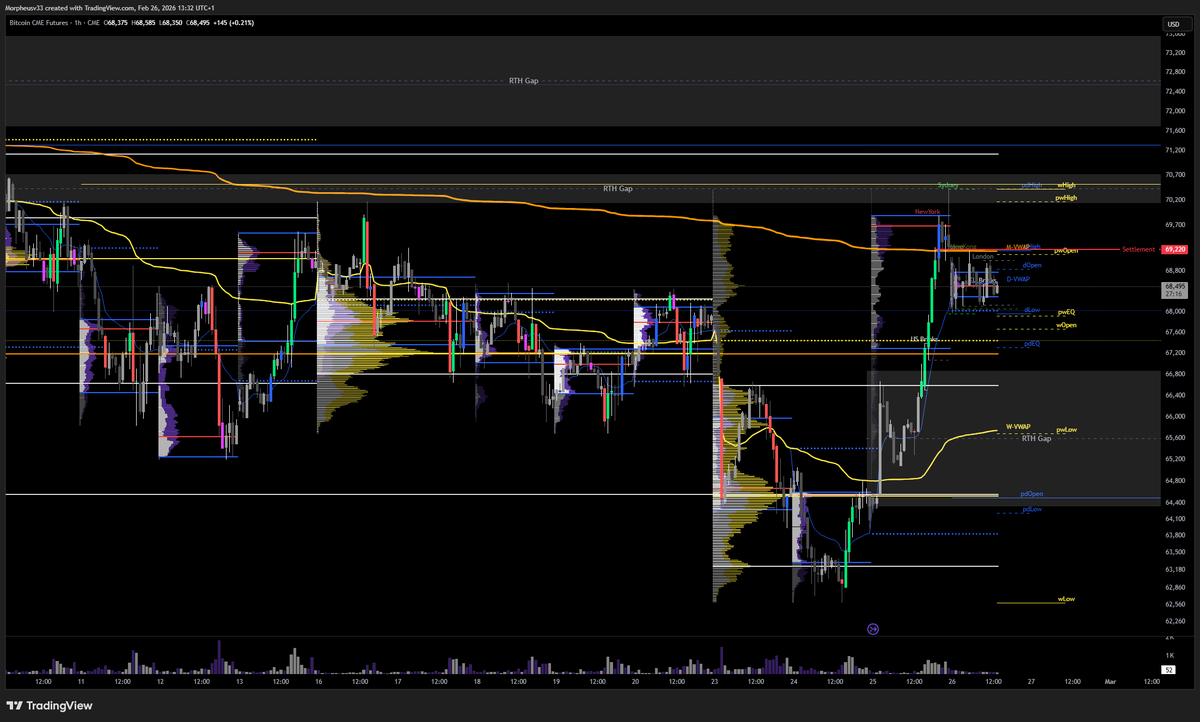Click the red Settlement line label
This screenshot has width=1200, height=722.
tap(1138, 249)
